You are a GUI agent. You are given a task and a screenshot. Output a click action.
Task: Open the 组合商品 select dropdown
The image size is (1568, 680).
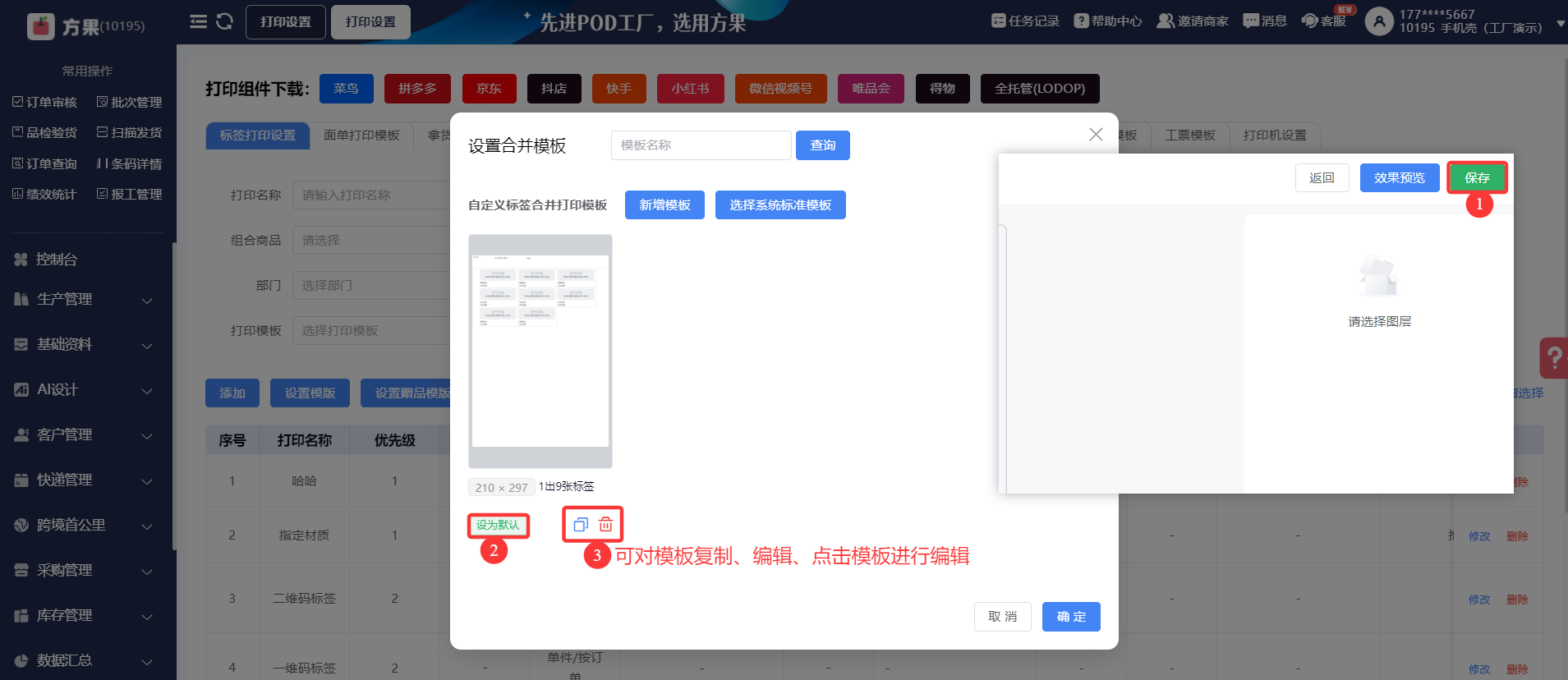(371, 241)
